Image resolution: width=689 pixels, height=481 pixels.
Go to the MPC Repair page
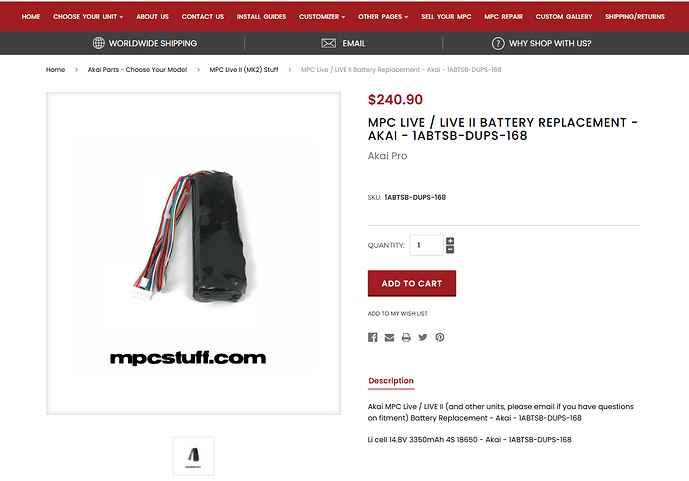coord(503,16)
